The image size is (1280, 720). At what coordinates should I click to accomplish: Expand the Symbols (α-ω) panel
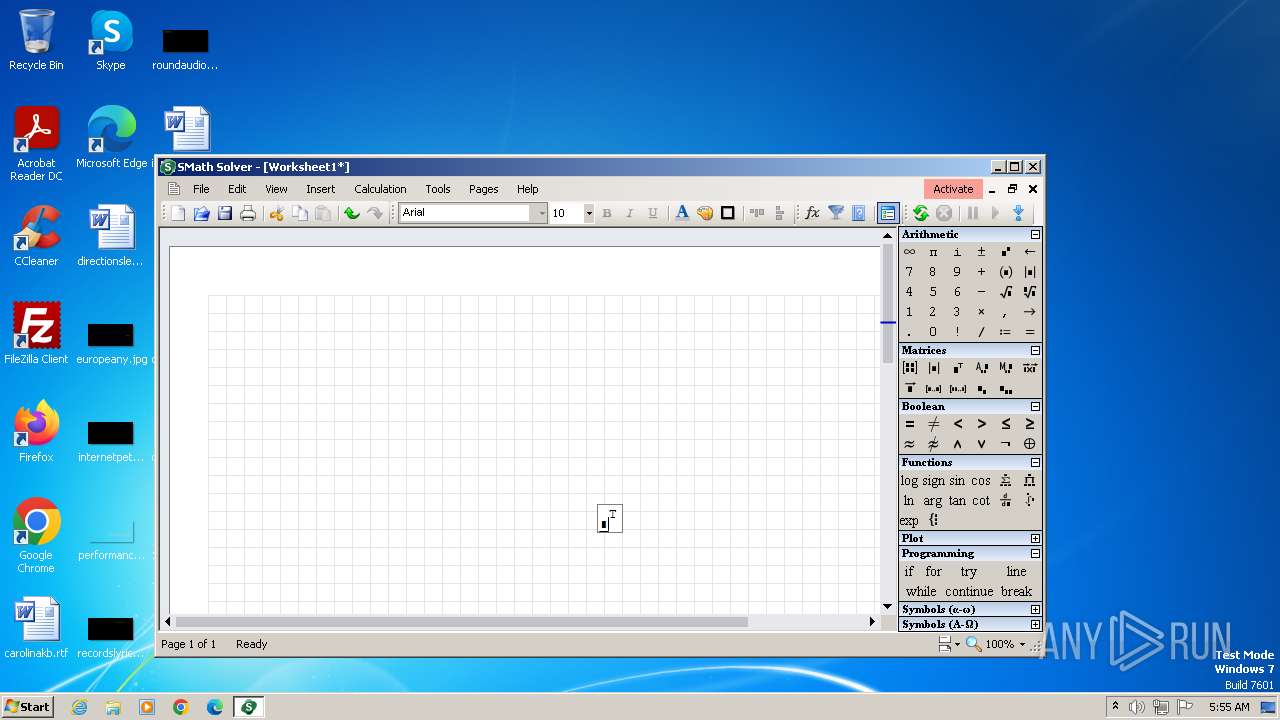click(x=1035, y=610)
